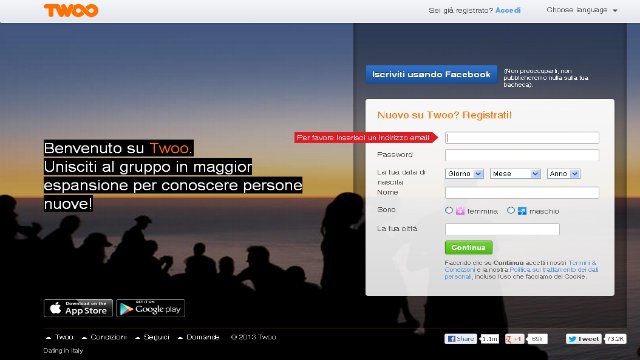This screenshot has width=640, height=360.
Task: Expand the Seguici footer menu
Action: [x=152, y=337]
